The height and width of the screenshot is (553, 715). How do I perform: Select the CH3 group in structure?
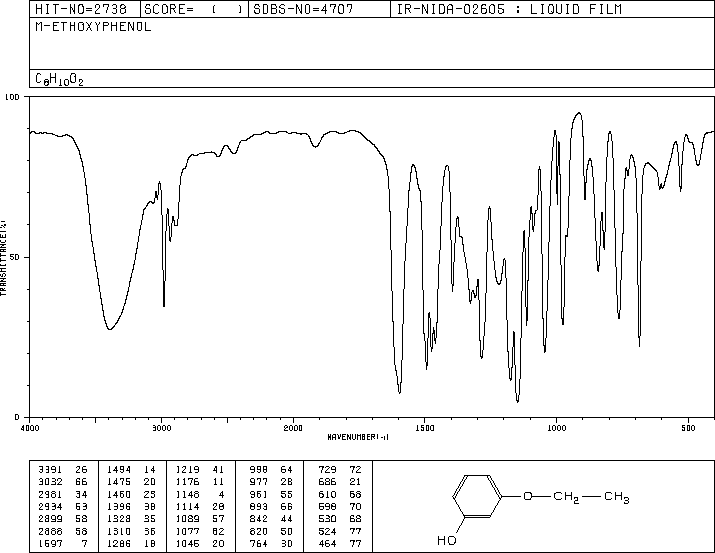(x=617, y=497)
